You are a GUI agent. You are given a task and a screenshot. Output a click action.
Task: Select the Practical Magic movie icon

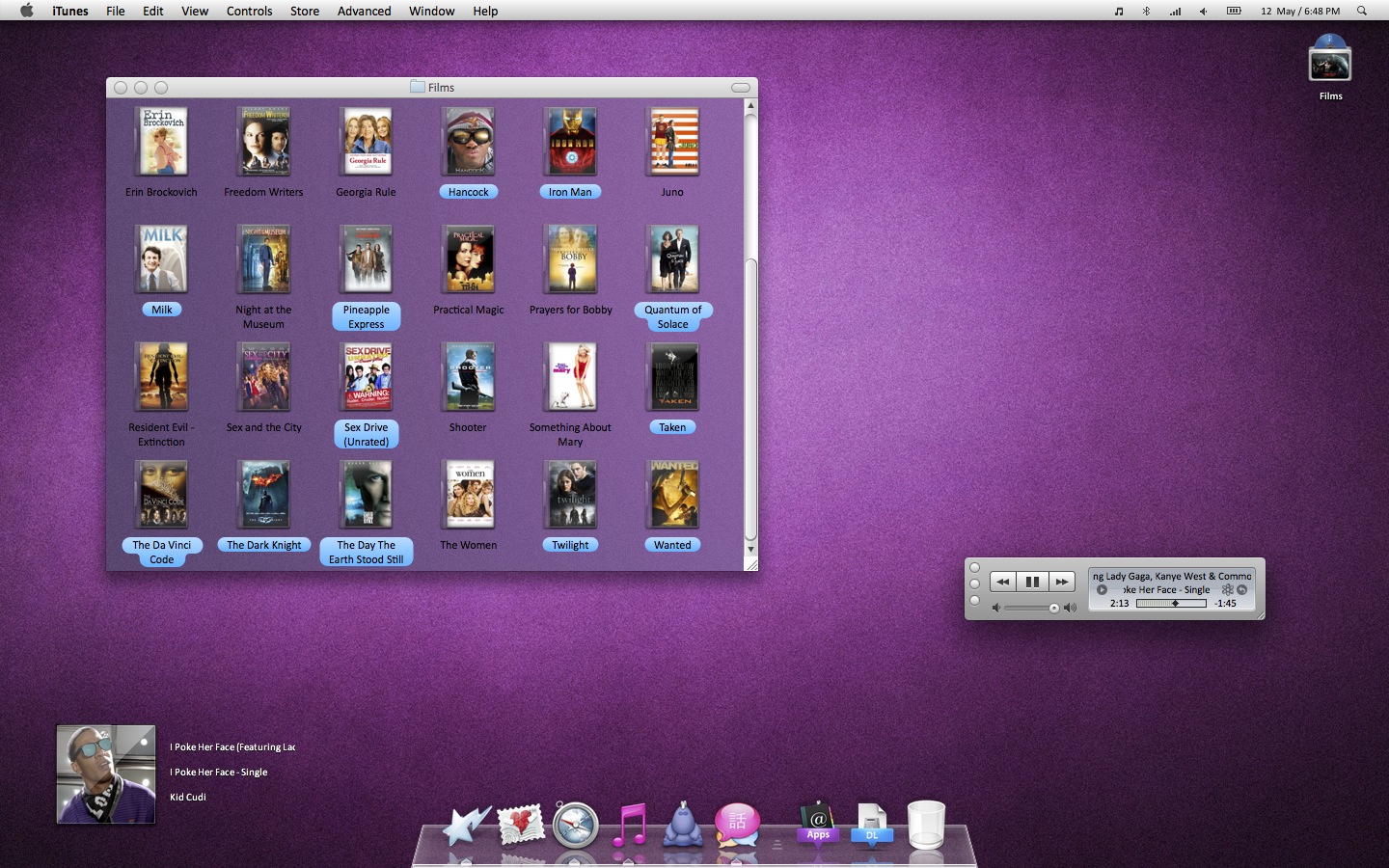pos(469,259)
